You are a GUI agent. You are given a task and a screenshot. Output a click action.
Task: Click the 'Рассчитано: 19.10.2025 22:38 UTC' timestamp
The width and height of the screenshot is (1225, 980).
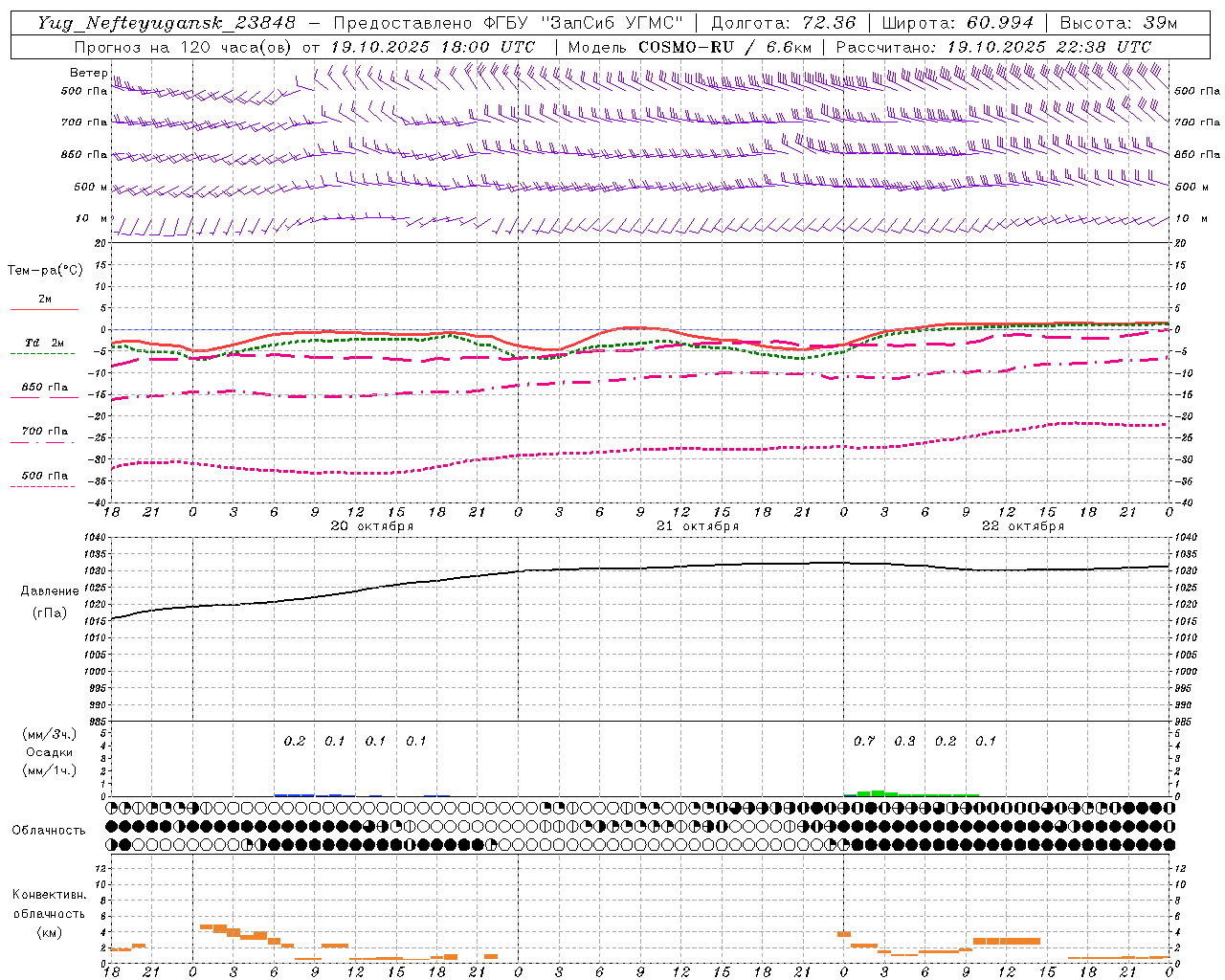tap(993, 47)
